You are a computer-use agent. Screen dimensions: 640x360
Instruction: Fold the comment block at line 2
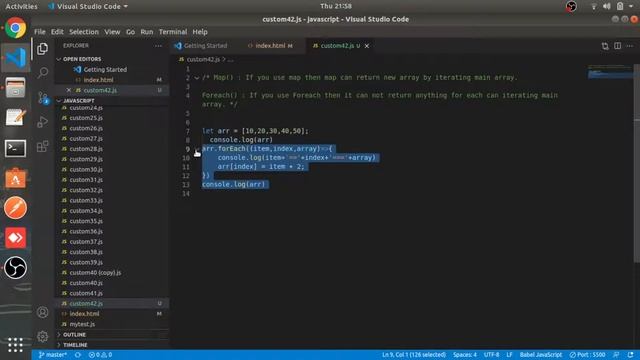click(197, 78)
